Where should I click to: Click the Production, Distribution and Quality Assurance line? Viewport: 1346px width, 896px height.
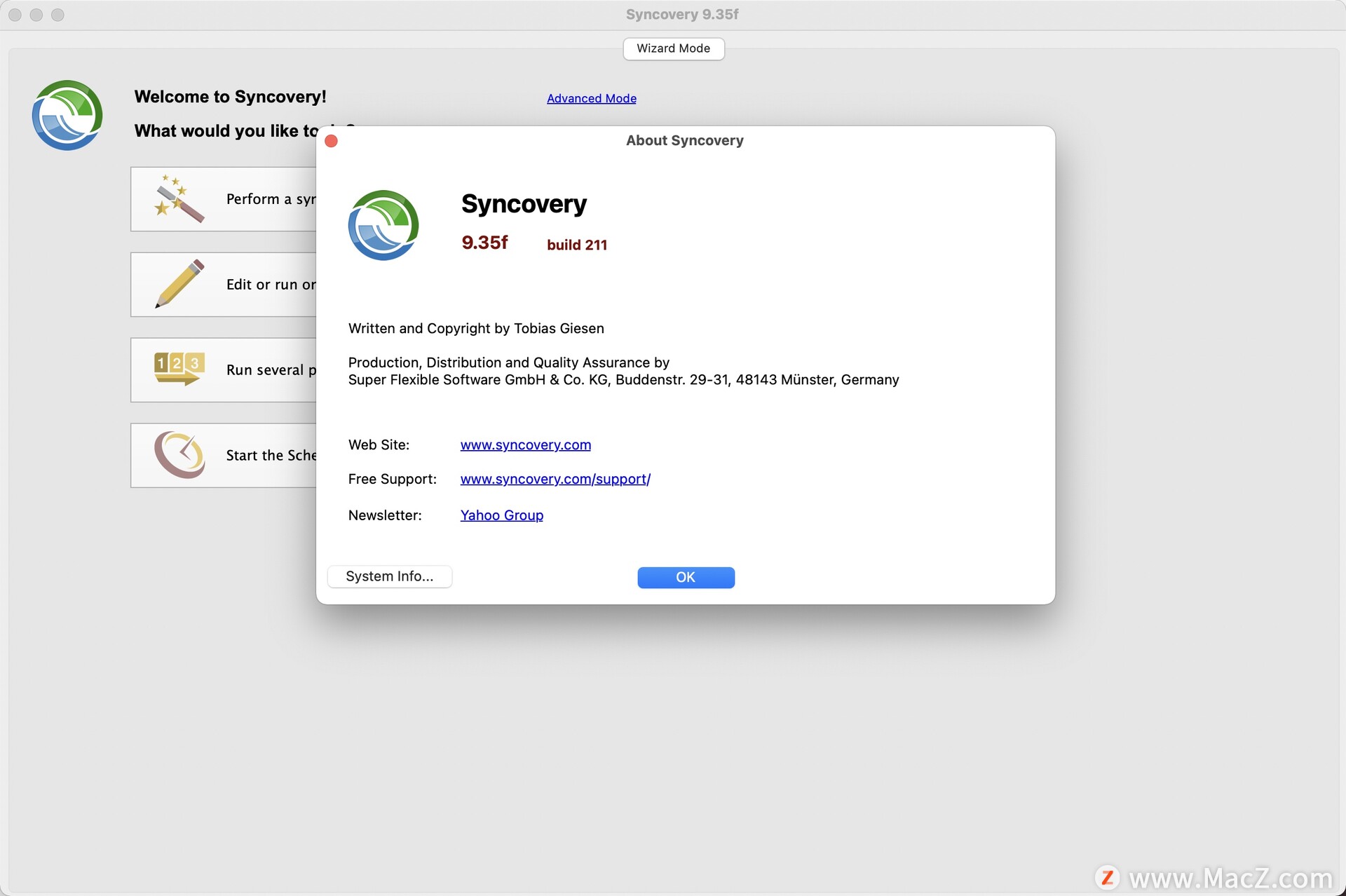tap(508, 362)
